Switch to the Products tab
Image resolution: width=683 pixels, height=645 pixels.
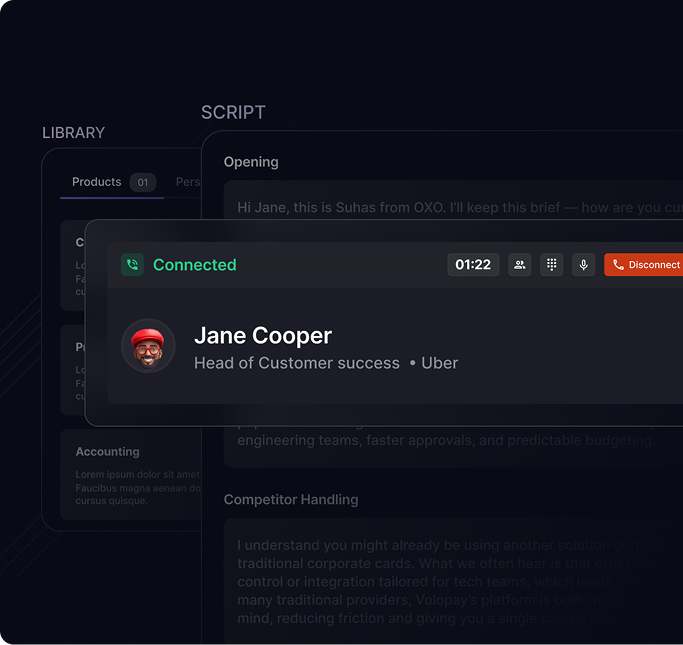[96, 182]
